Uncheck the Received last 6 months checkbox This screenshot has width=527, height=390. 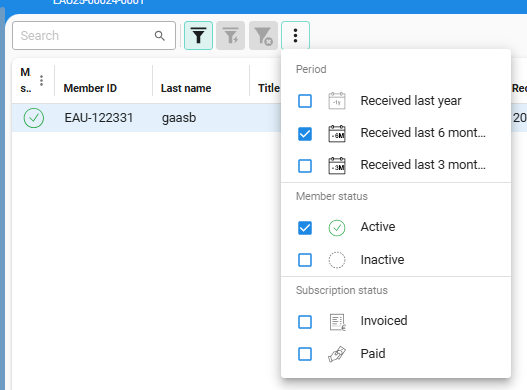point(305,133)
